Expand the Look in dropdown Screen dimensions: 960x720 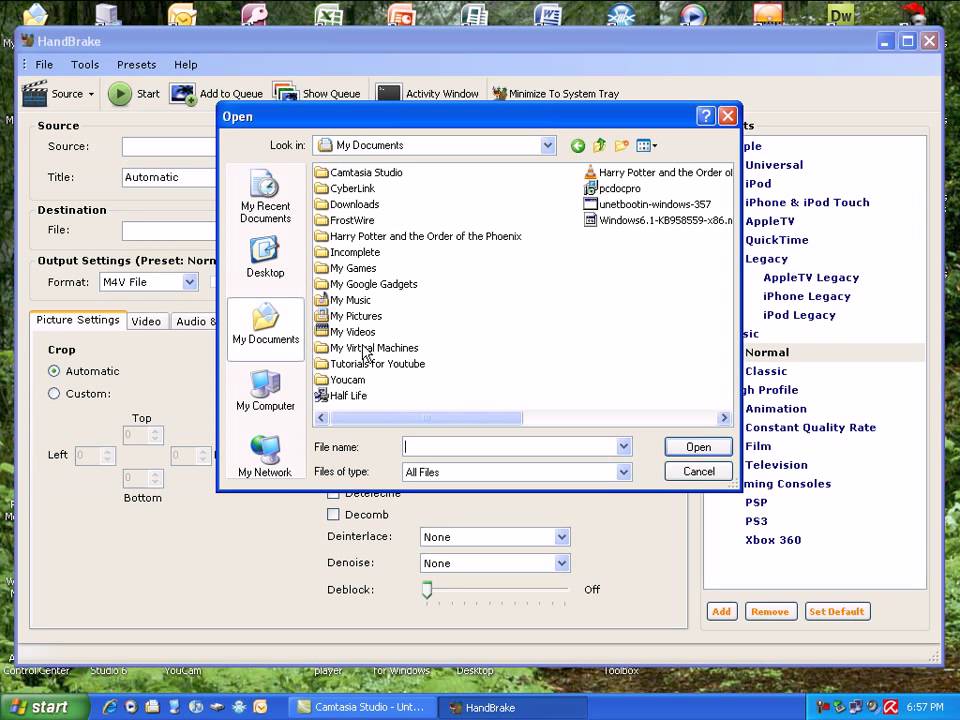[547, 146]
